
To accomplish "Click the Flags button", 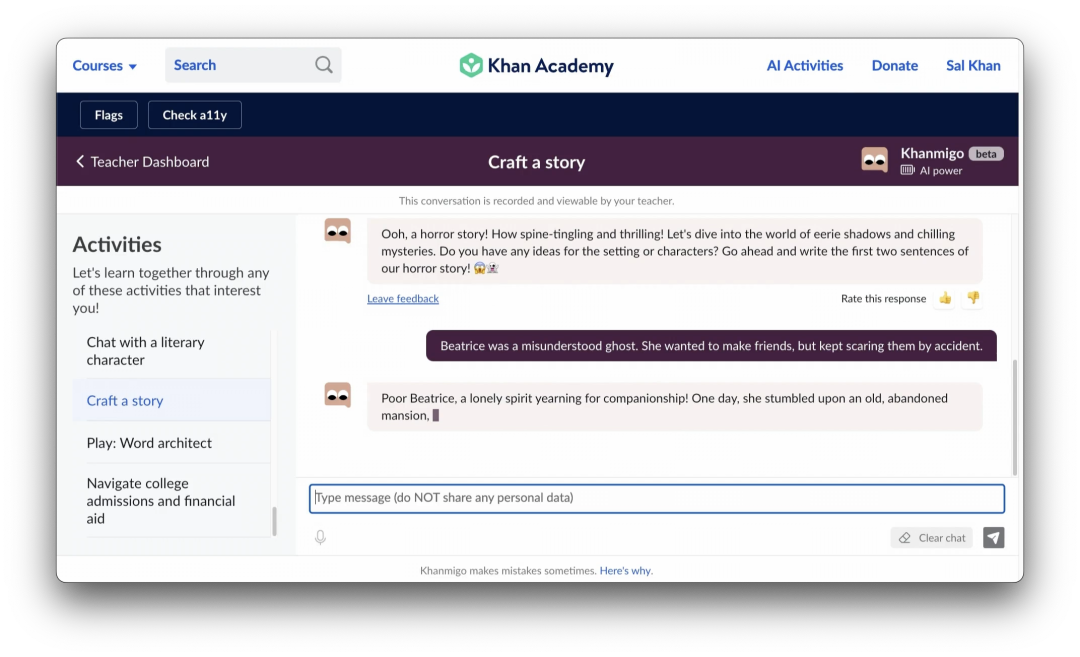I will coord(109,115).
